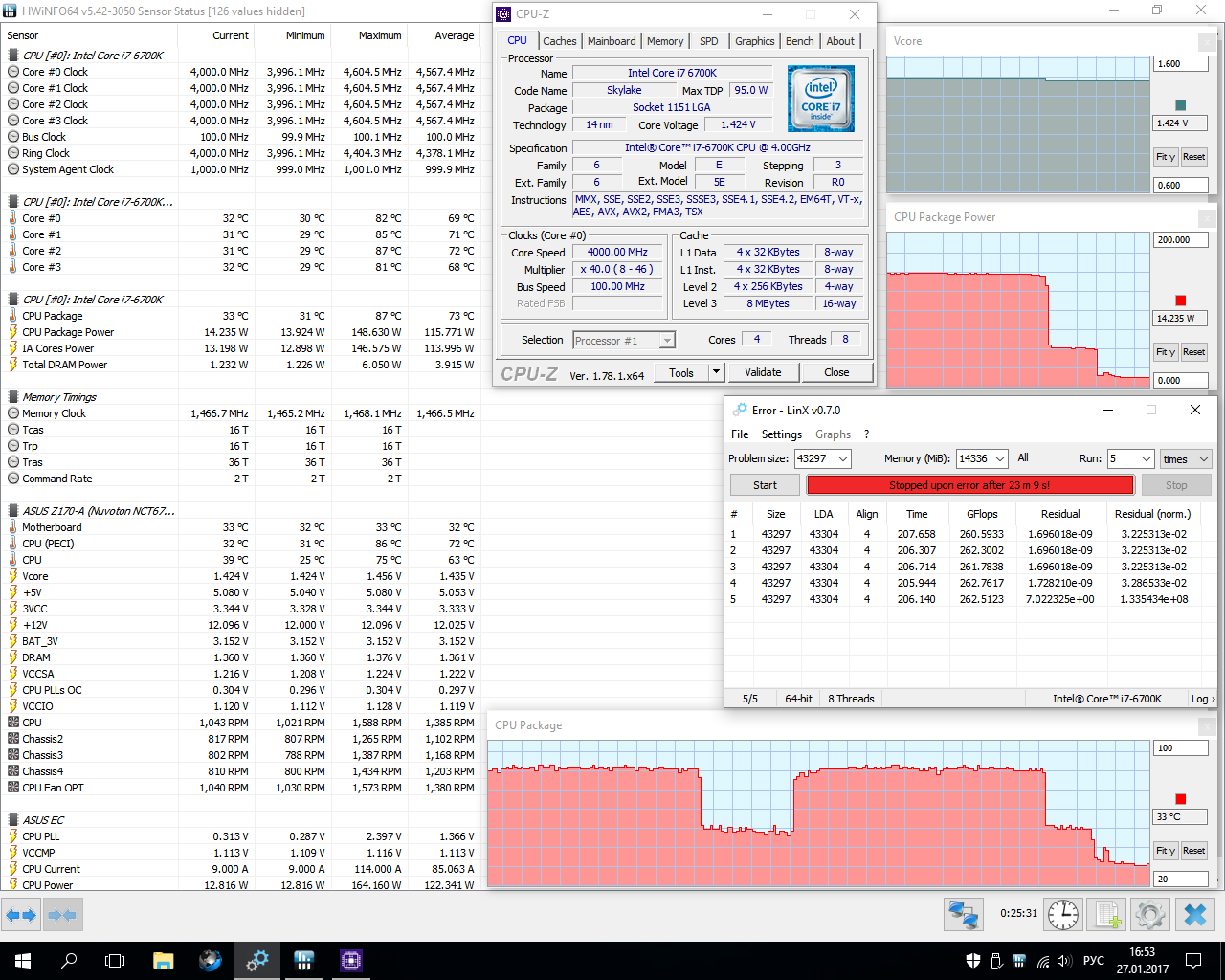Switch to CPU-Z purple chip taskbar icon
The width and height of the screenshot is (1225, 980).
(x=350, y=961)
